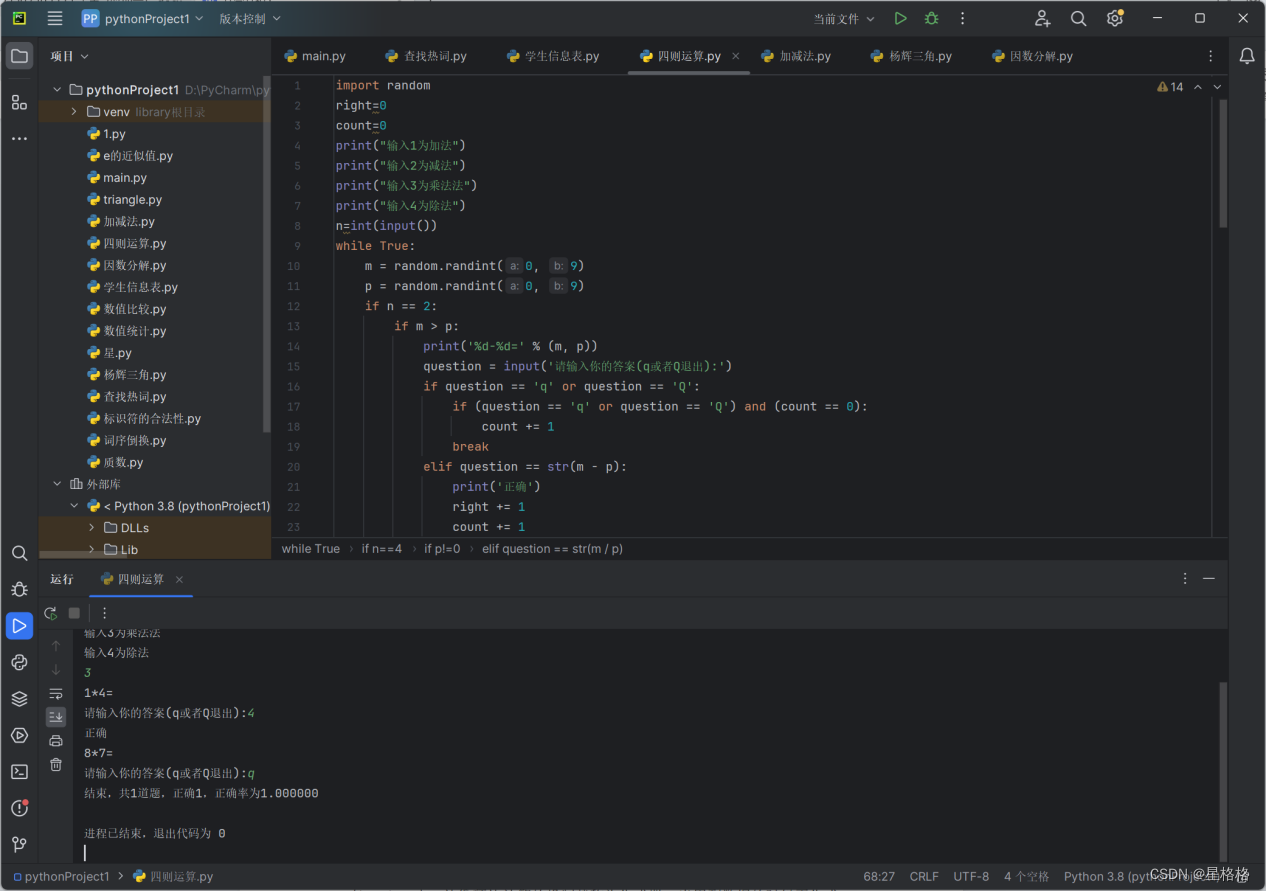Screen dimensions: 1266x891
Task: Click the editor vertical scrollbar
Action: click(x=1222, y=165)
